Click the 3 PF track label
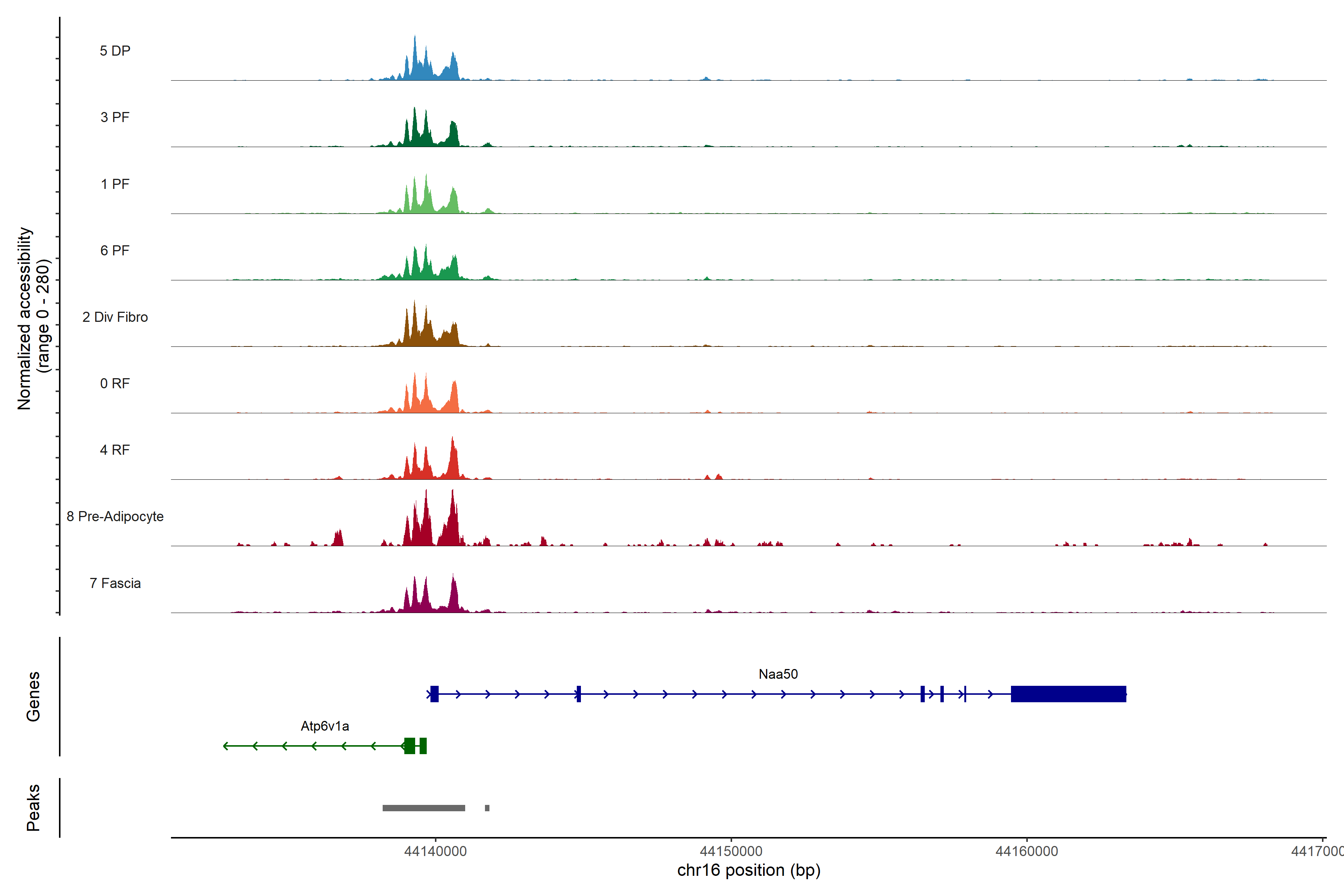The height and width of the screenshot is (896, 1344). pos(115,117)
